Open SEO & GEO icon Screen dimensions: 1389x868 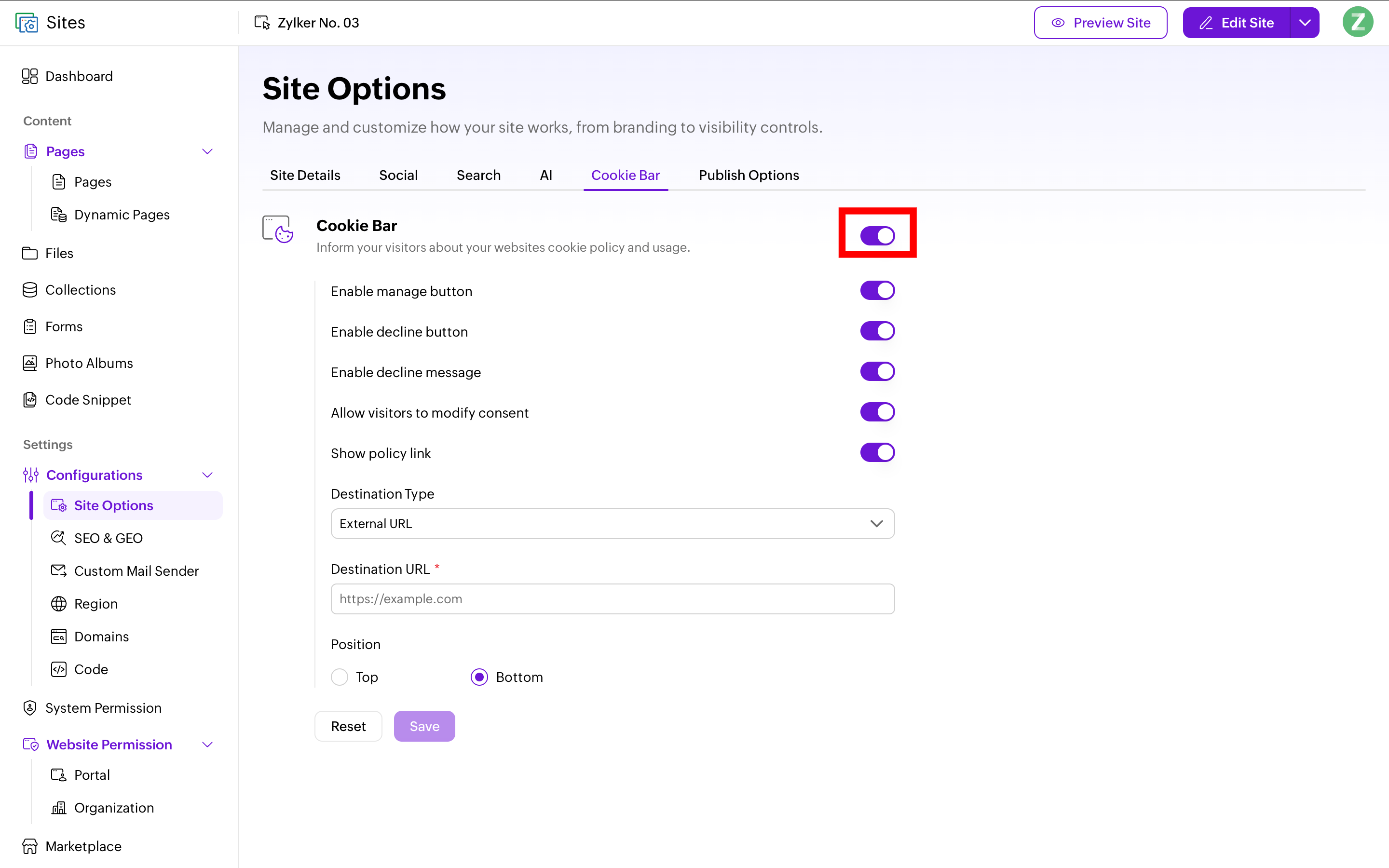[x=58, y=538]
